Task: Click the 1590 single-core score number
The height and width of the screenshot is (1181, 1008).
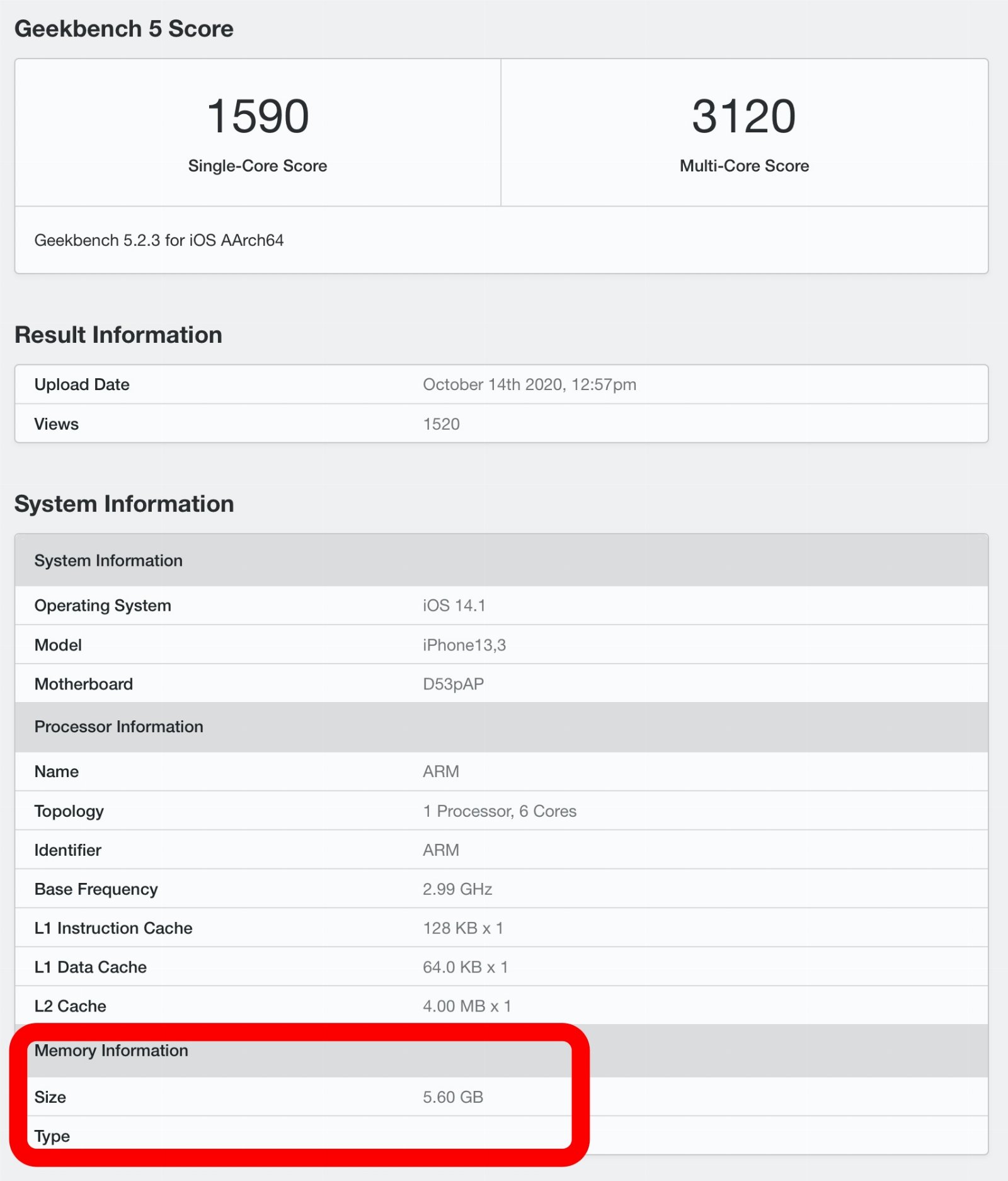Action: point(258,117)
